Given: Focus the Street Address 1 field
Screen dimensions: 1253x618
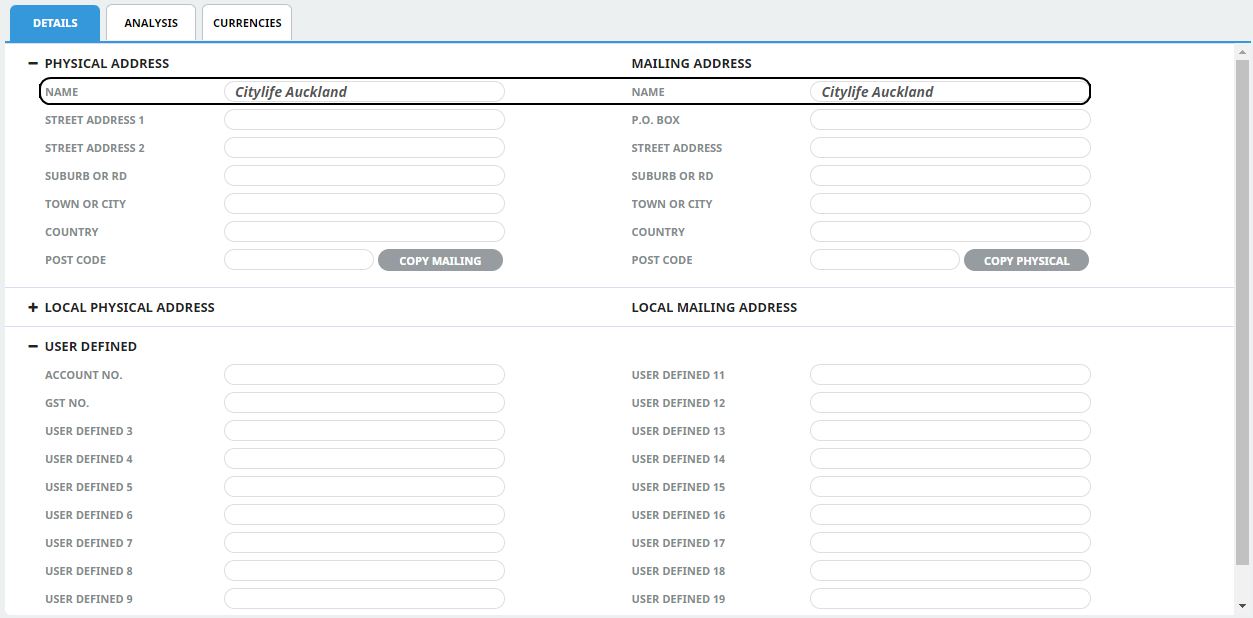Looking at the screenshot, I should [x=364, y=120].
